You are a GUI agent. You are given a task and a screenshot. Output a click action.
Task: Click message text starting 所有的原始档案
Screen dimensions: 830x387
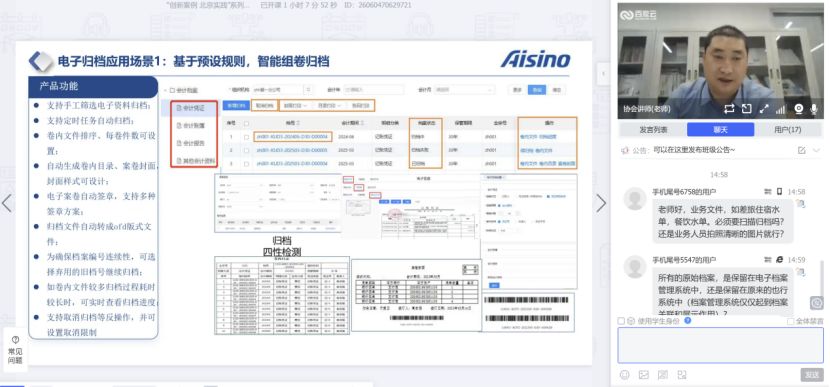tap(724, 295)
